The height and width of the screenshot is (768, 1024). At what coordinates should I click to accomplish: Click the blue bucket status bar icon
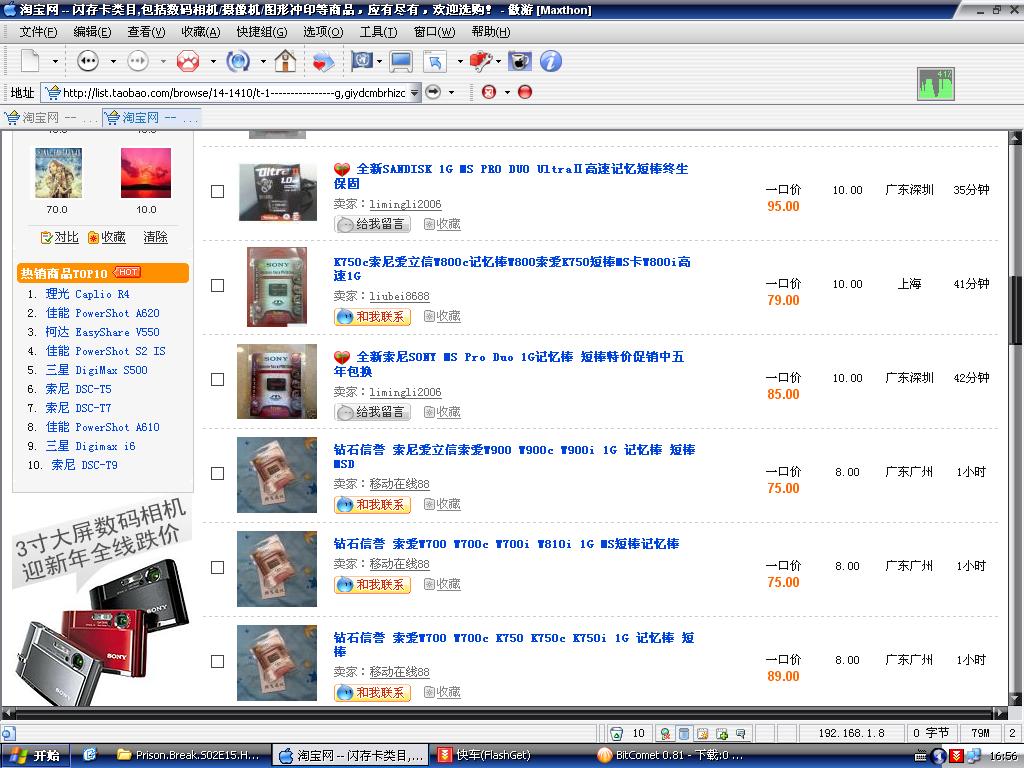tap(684, 733)
